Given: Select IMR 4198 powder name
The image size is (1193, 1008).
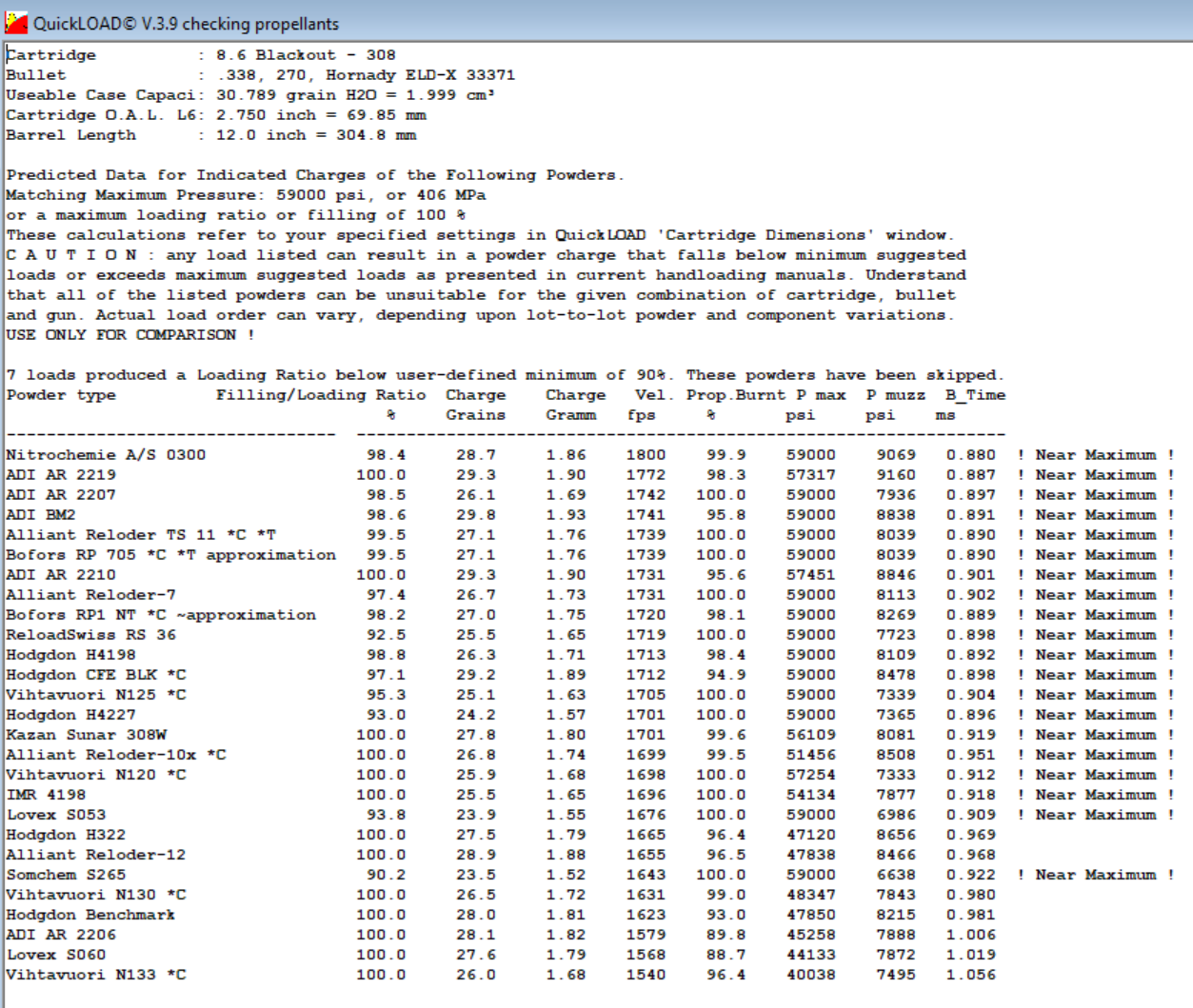Looking at the screenshot, I should [46, 795].
